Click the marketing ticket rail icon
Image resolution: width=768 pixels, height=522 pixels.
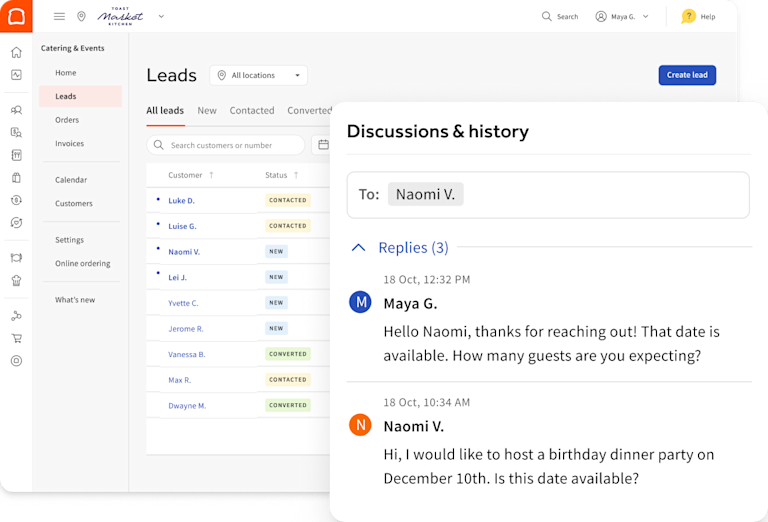pyautogui.click(x=16, y=258)
